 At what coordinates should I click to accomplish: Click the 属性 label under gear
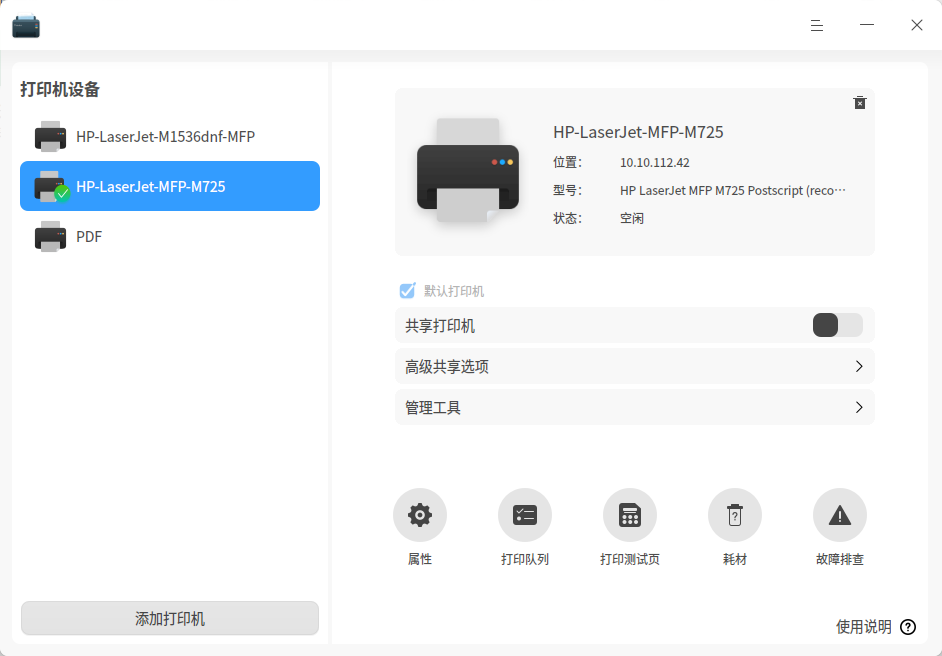419,559
